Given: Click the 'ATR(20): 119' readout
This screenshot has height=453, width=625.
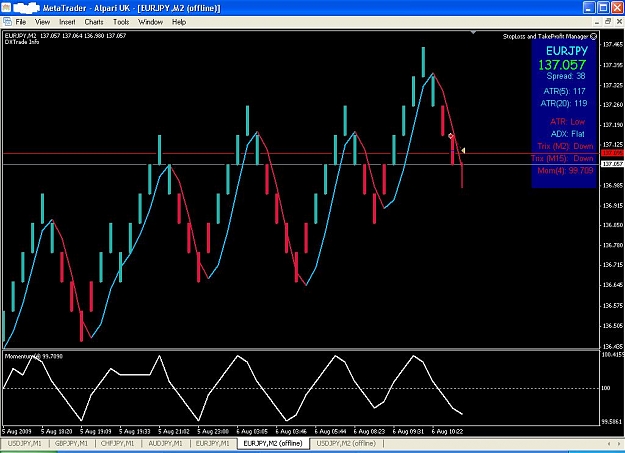Looking at the screenshot, I should click(x=564, y=104).
